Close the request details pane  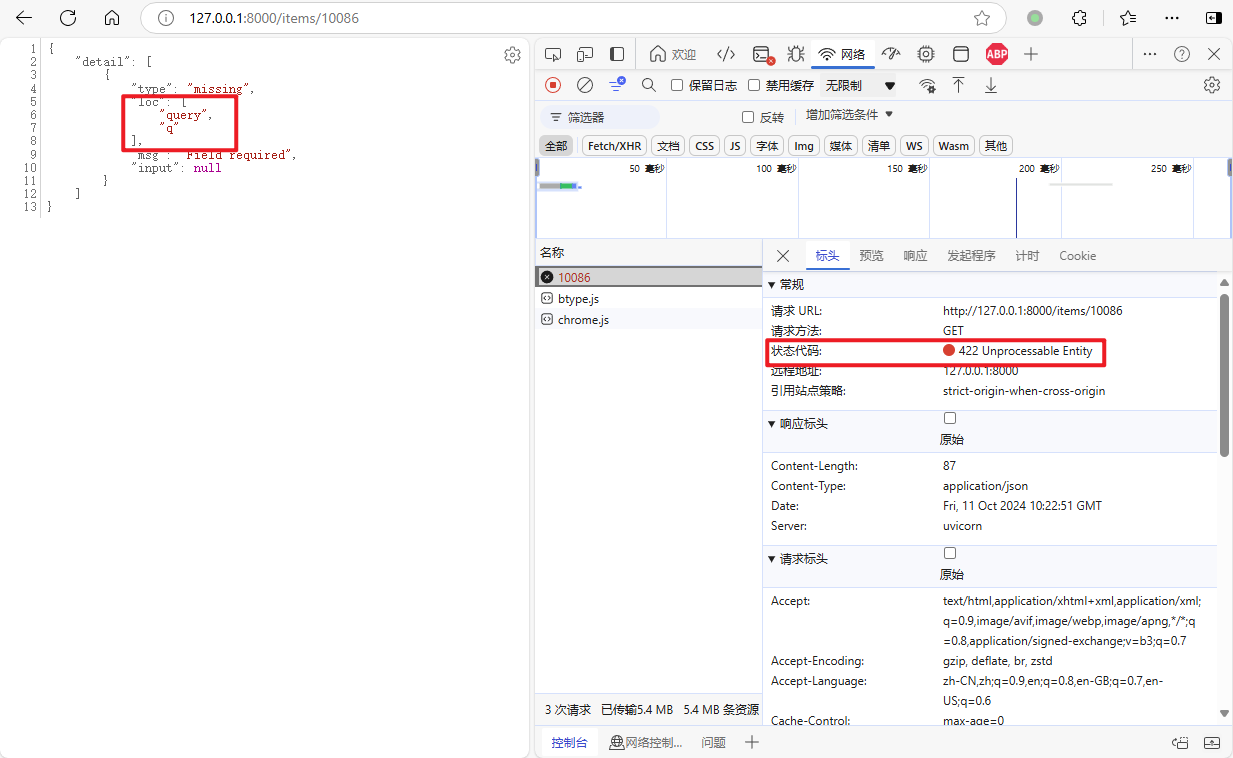[783, 256]
